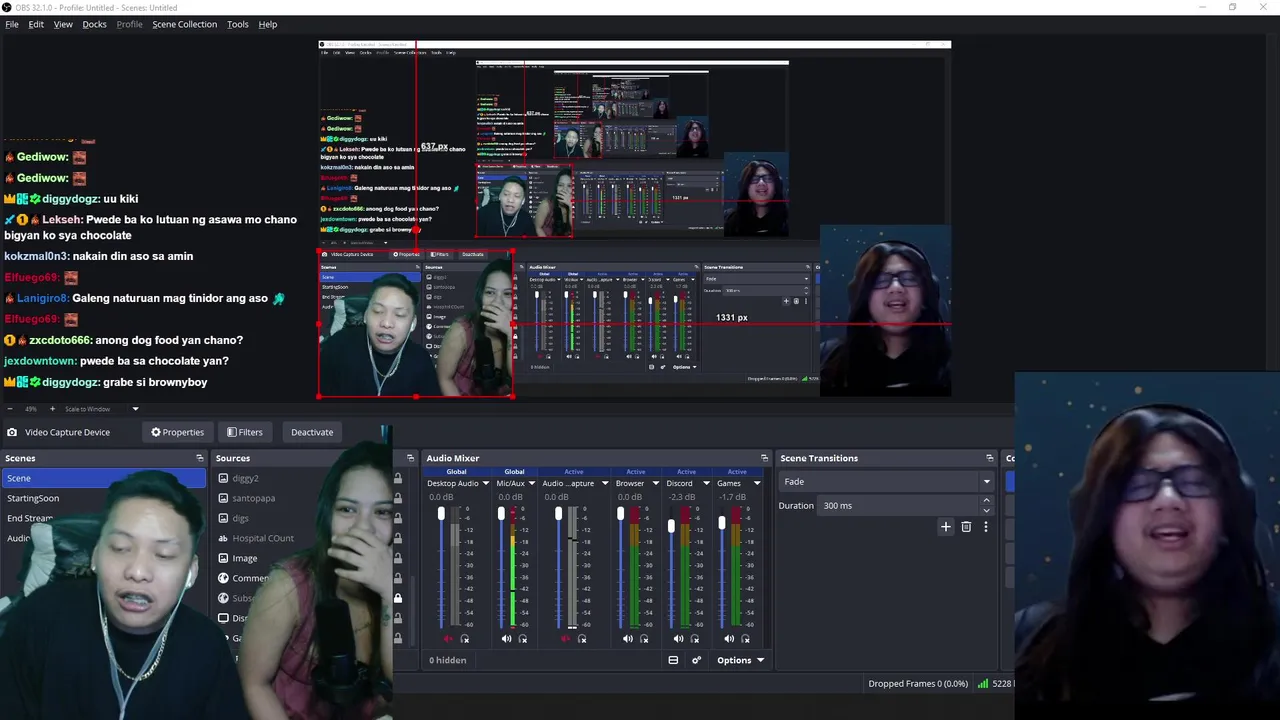Open transition properties three-dot menu

(985, 526)
